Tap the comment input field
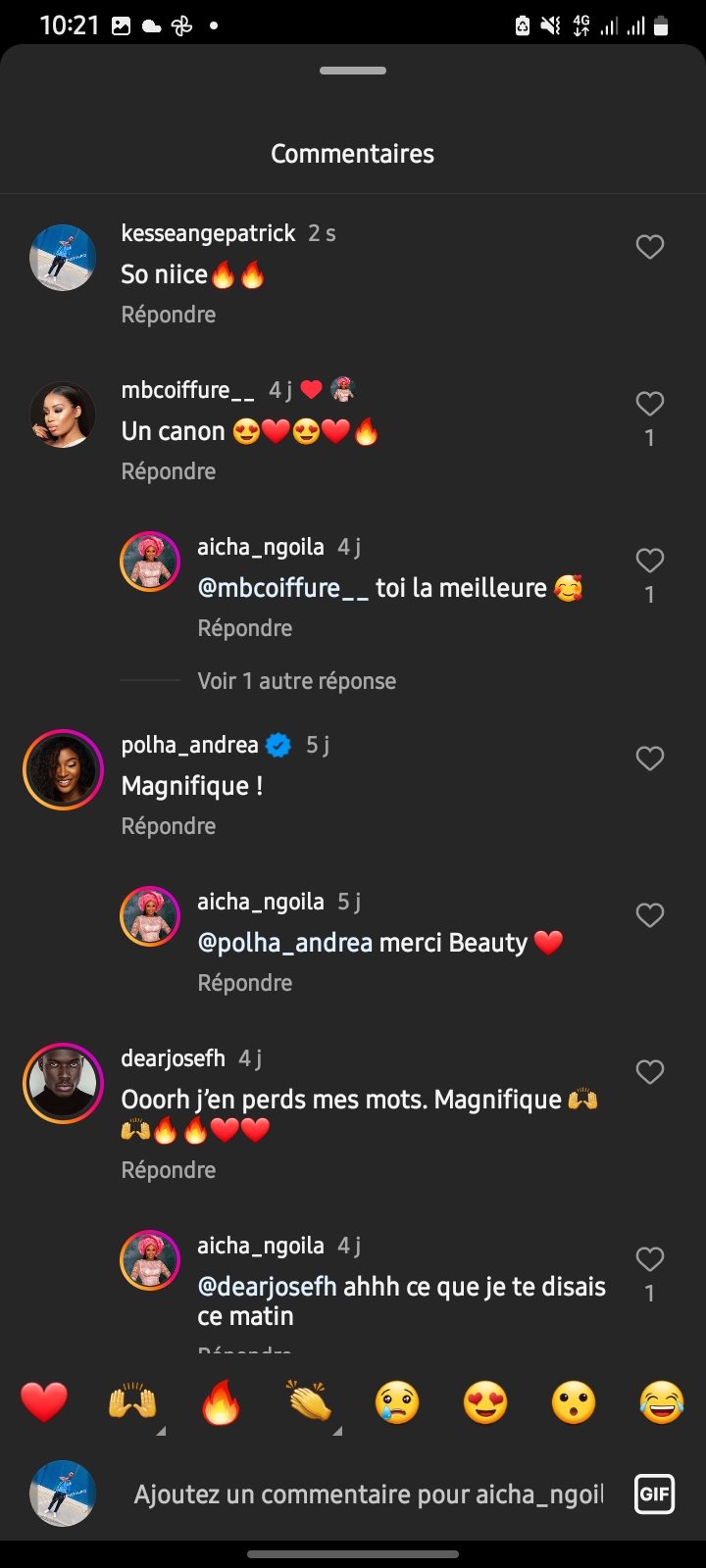 point(369,1494)
